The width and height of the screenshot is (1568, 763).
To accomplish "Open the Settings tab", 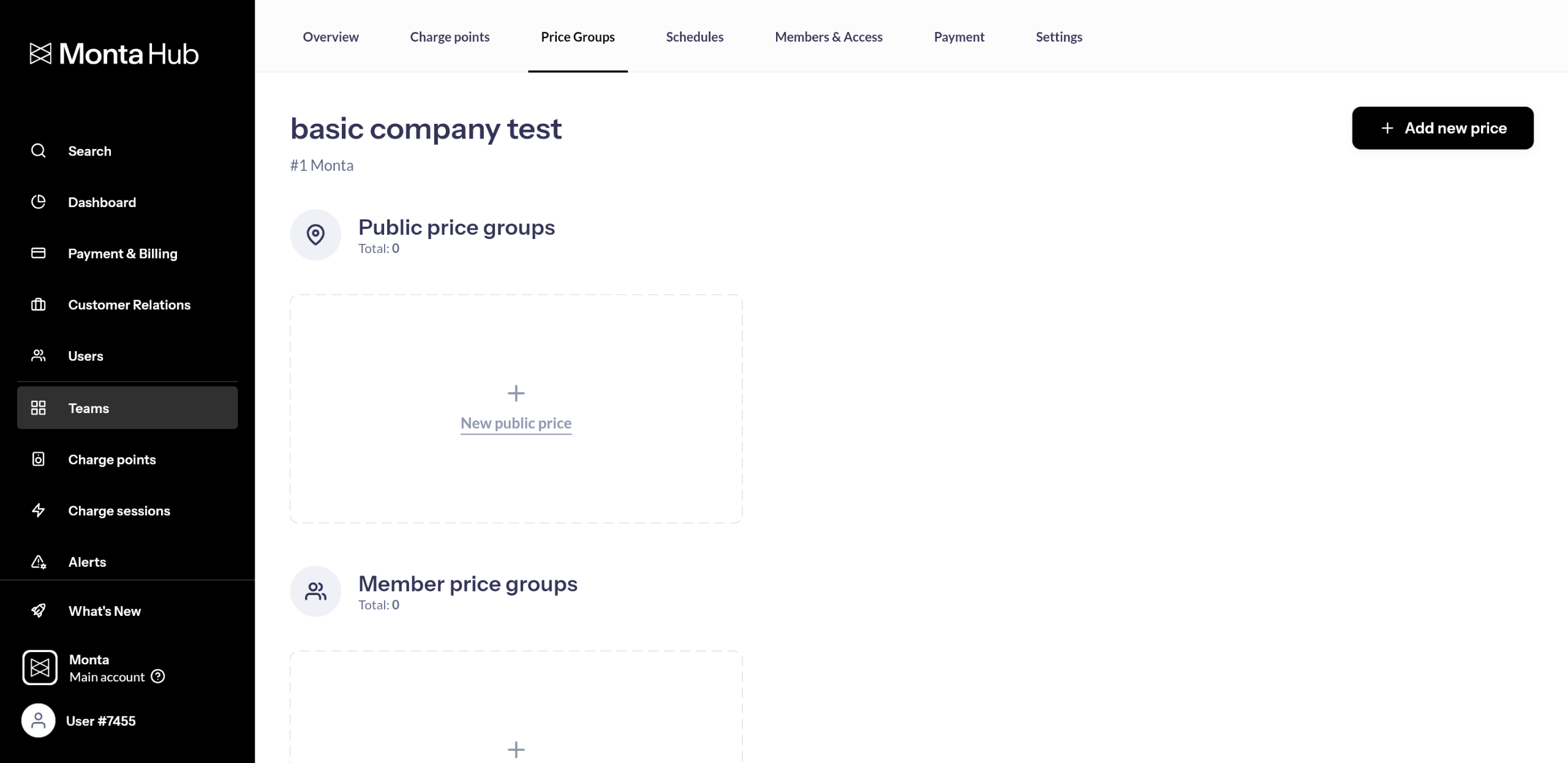I will click(1058, 37).
